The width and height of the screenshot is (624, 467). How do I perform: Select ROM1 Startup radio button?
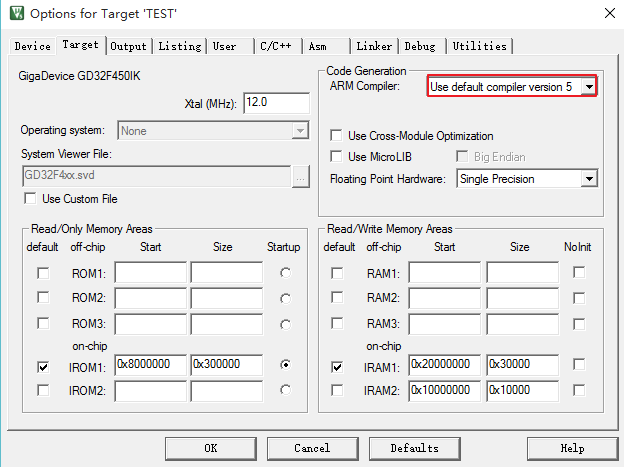[285, 273]
